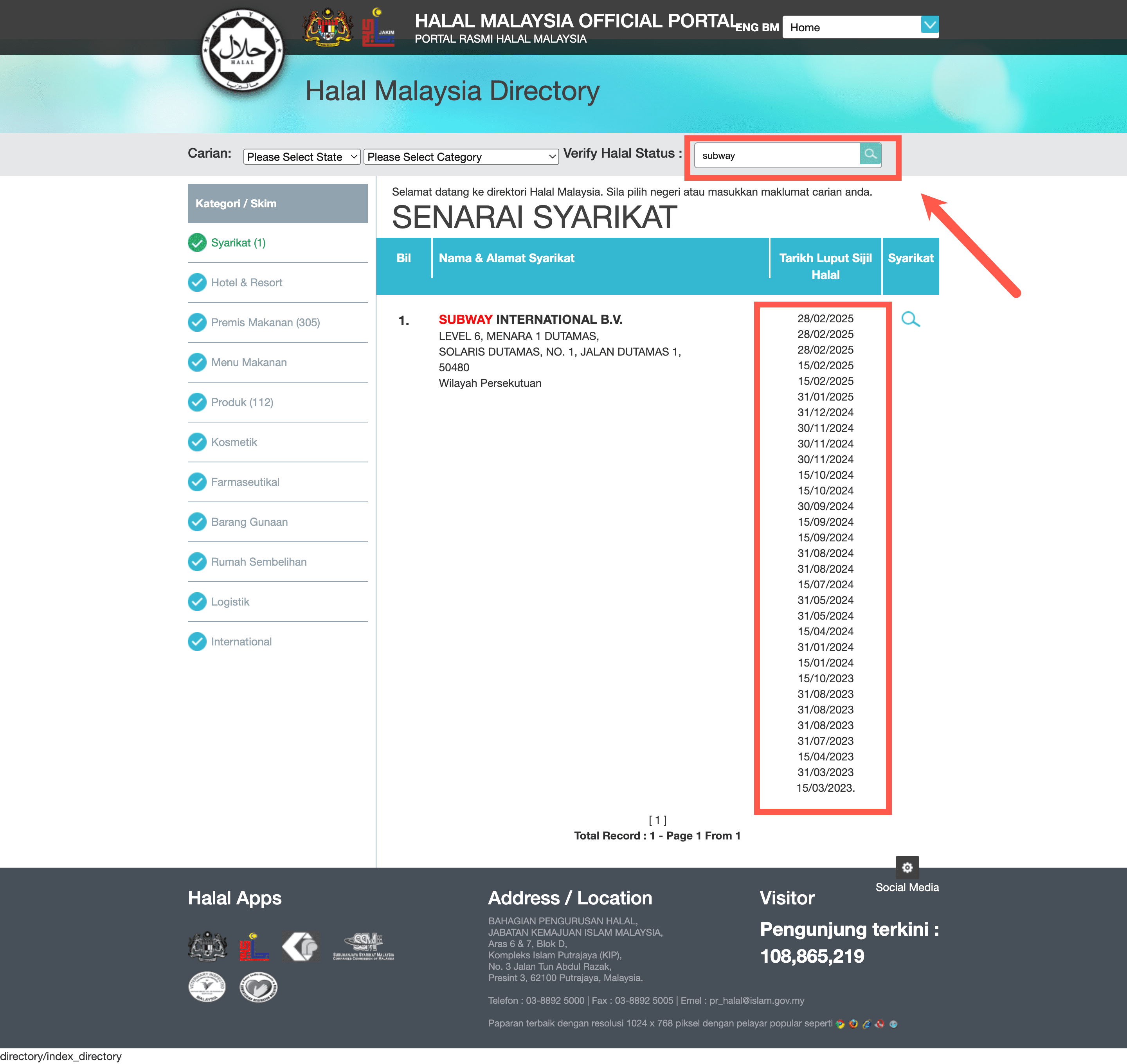The width and height of the screenshot is (1127, 1064).
Task: Open the SSM Companies Commission logo
Action: click(x=363, y=946)
